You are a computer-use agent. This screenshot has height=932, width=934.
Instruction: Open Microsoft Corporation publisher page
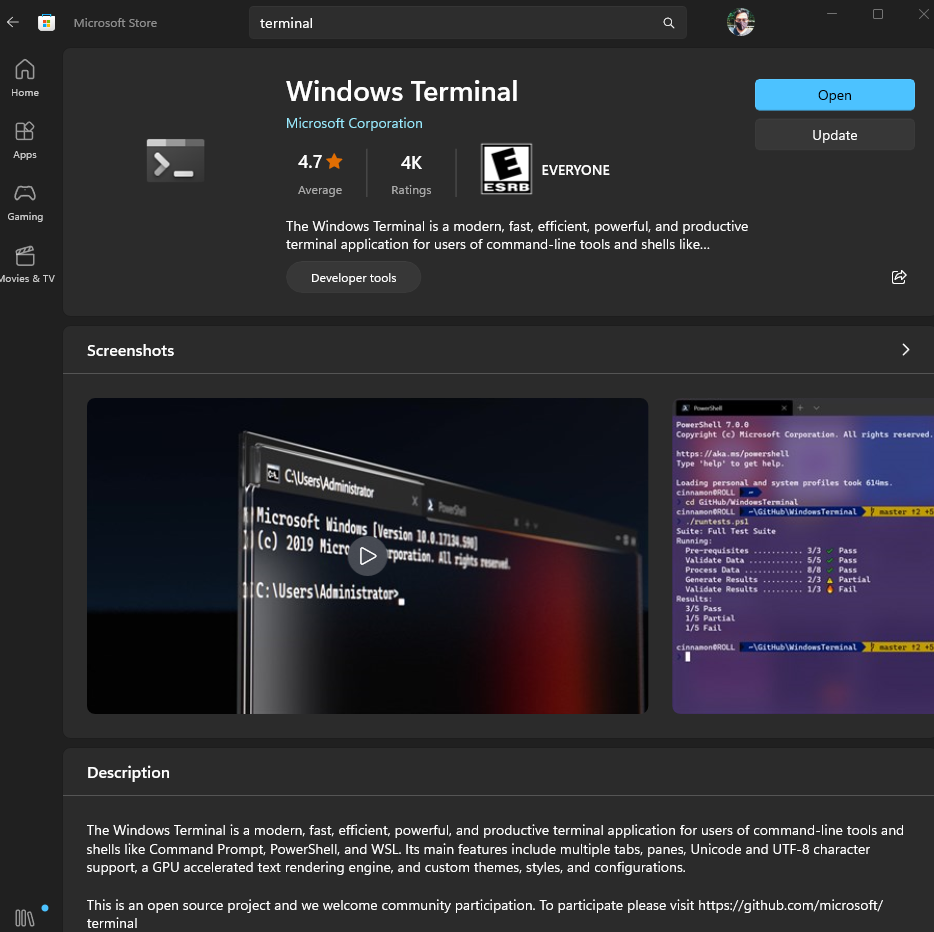(x=354, y=123)
